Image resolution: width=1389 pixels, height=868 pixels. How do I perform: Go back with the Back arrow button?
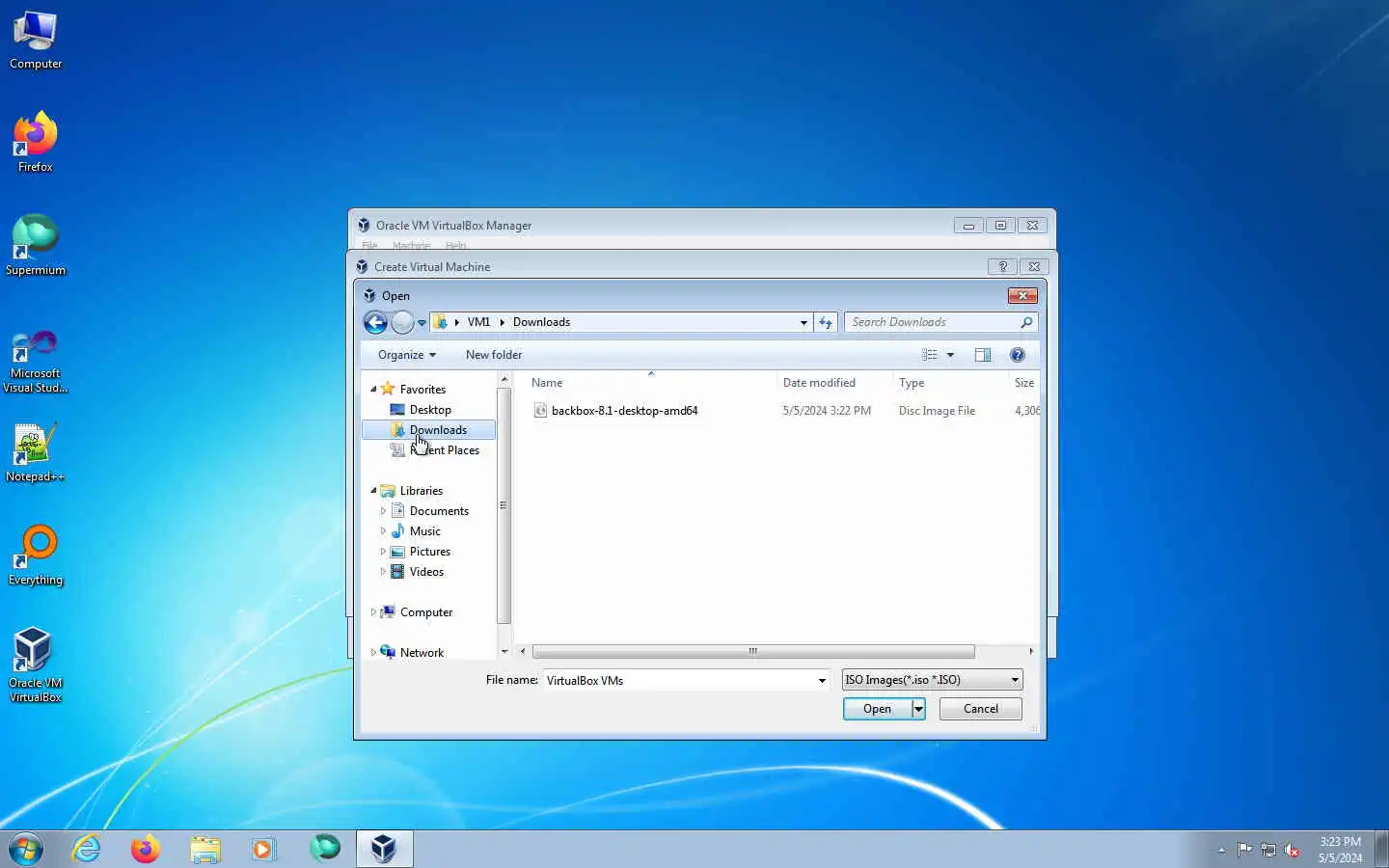click(x=375, y=322)
